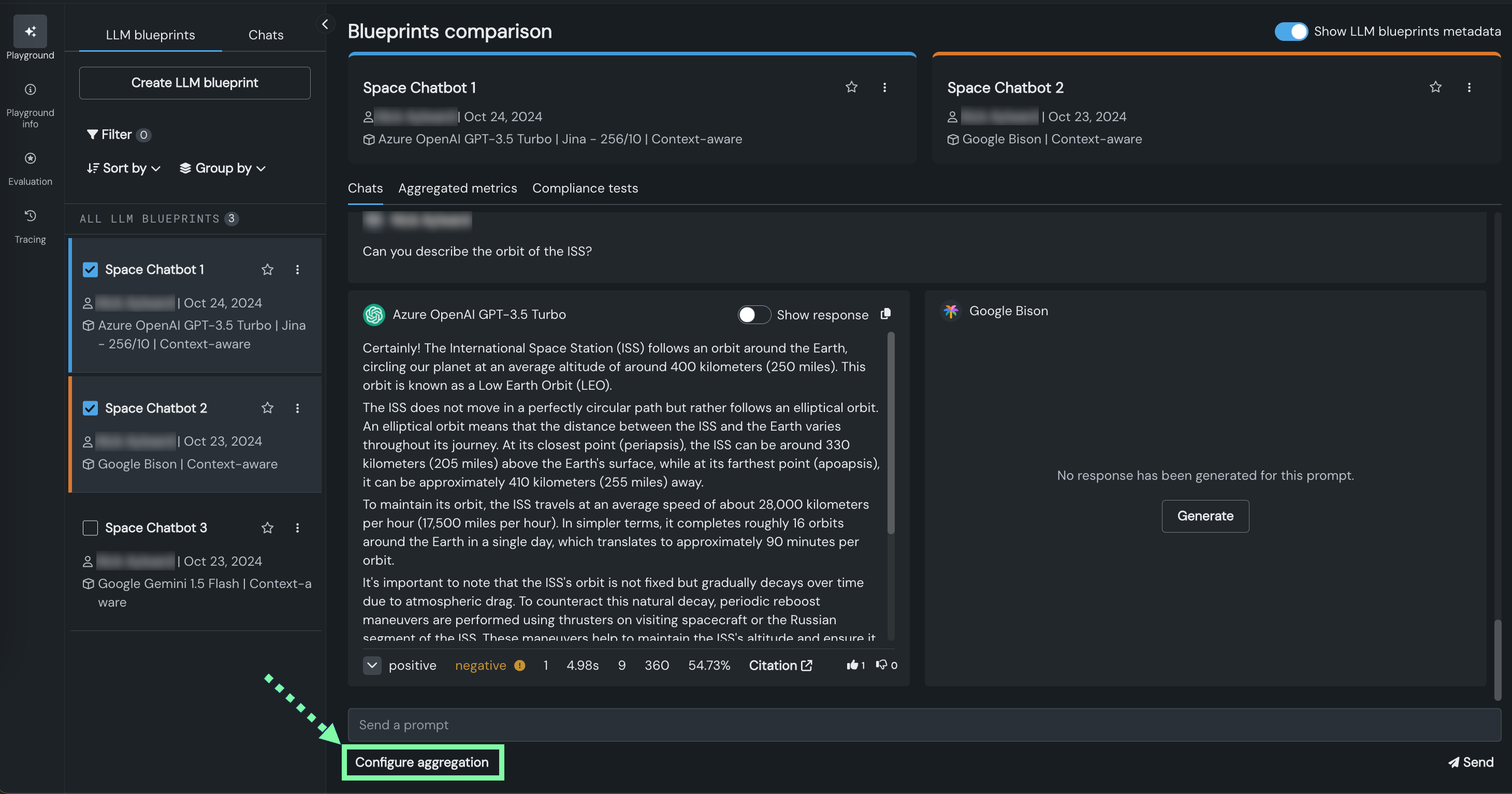This screenshot has height=794, width=1512.
Task: Open the Evaluation section icon
Action: [30, 158]
